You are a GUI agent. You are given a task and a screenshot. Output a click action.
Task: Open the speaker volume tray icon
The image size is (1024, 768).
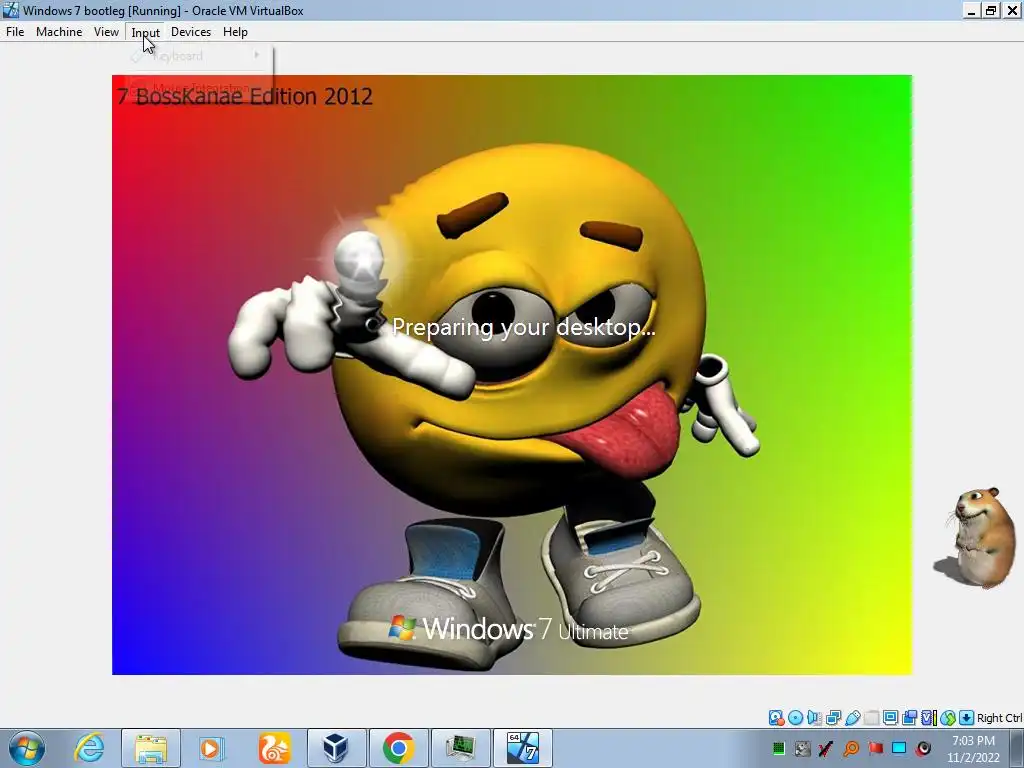923,748
